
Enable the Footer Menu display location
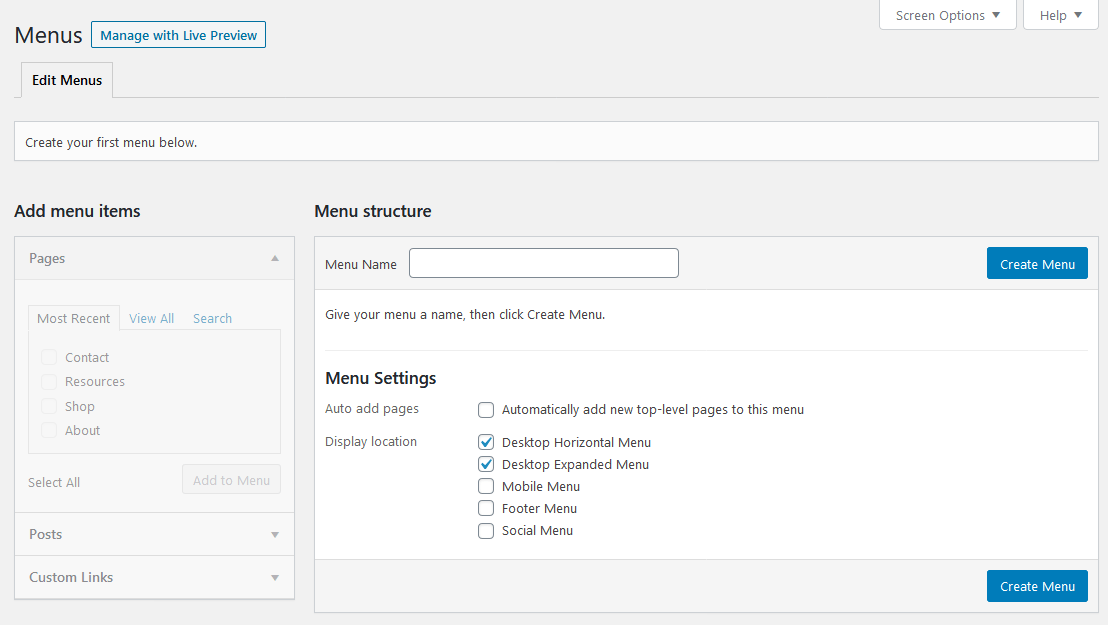pos(486,508)
